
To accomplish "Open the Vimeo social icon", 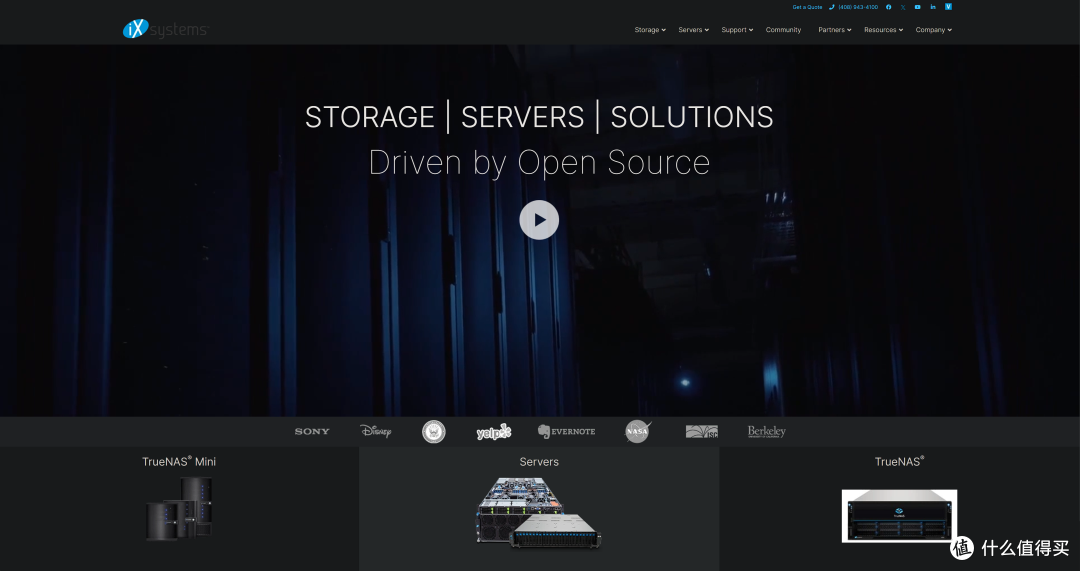I will click(x=948, y=7).
